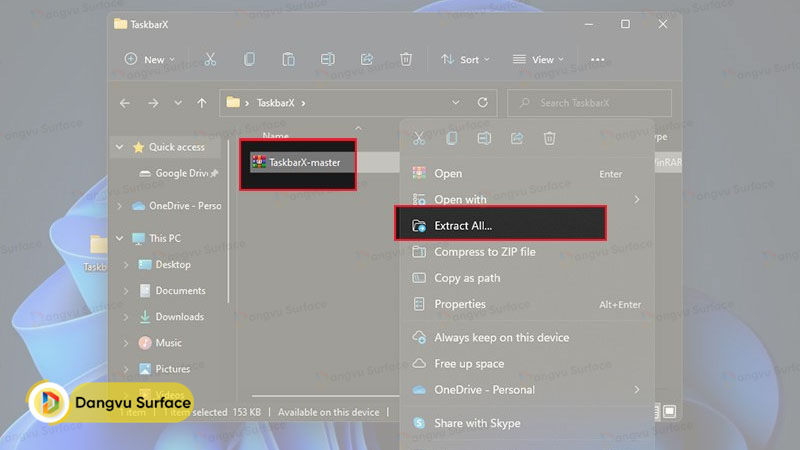
Task: Click Rename icon in the context menu
Action: tap(484, 138)
